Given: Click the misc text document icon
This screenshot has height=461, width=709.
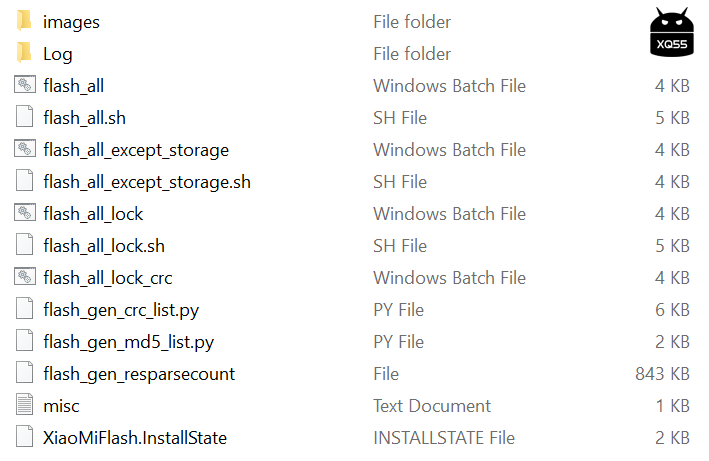Looking at the screenshot, I should pos(25,405).
